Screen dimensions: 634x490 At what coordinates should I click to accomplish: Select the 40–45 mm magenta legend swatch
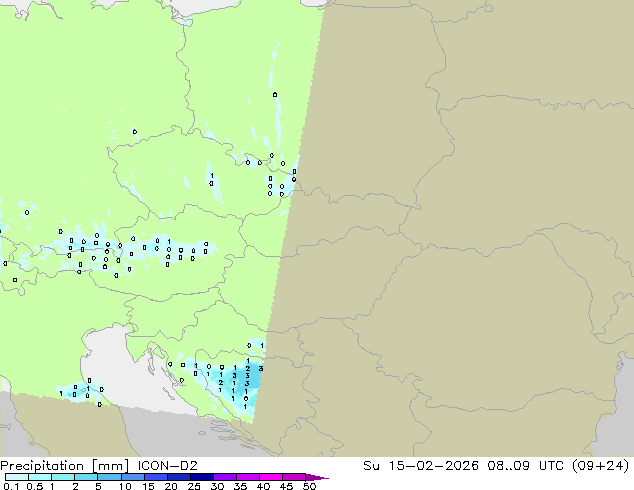(x=271, y=477)
